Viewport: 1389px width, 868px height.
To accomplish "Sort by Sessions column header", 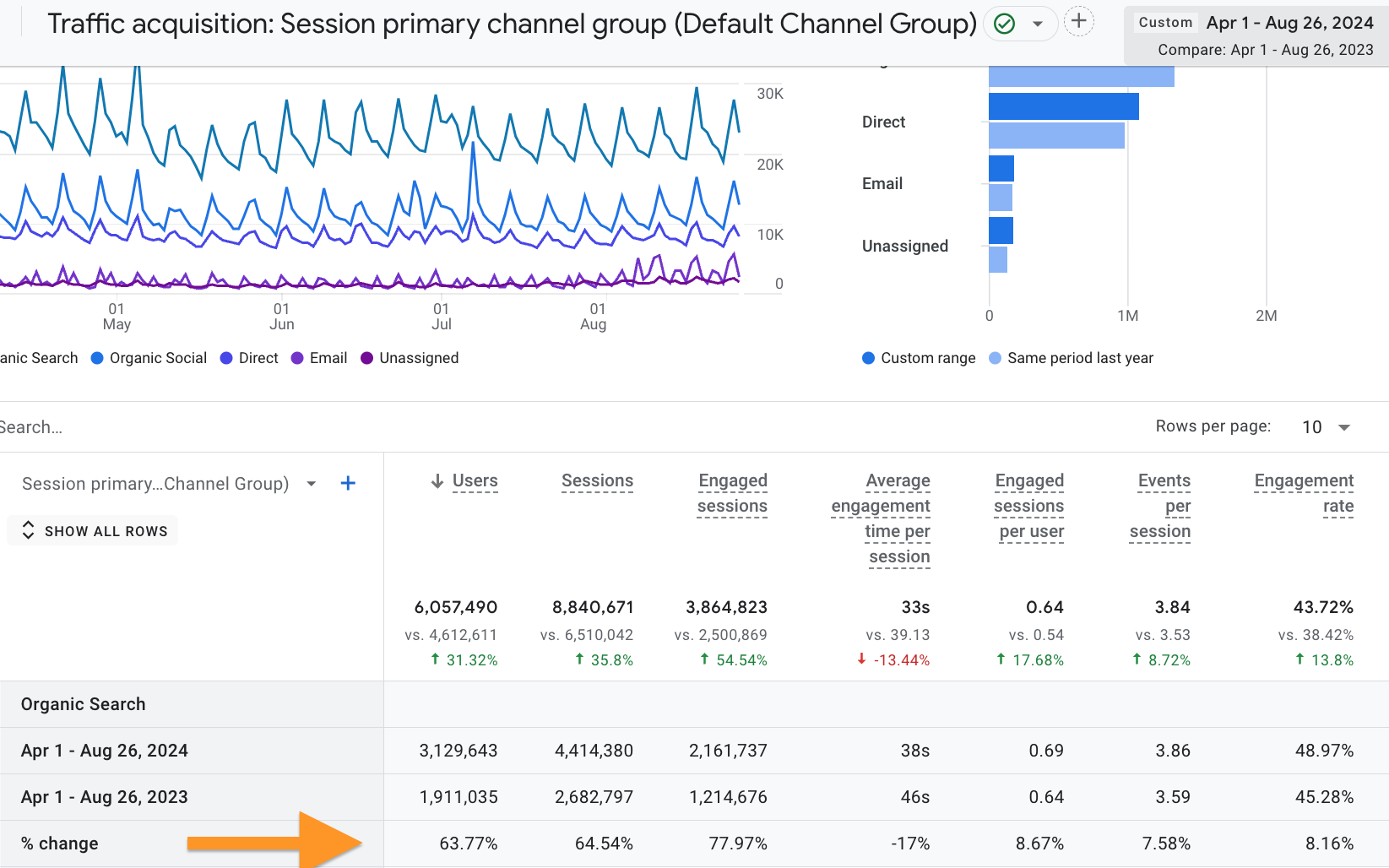I will 597,481.
